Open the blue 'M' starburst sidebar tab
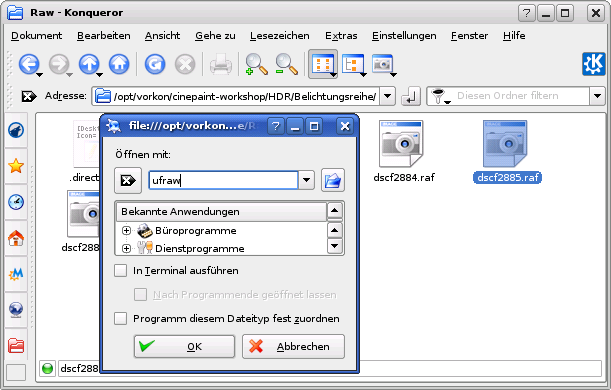 16,274
